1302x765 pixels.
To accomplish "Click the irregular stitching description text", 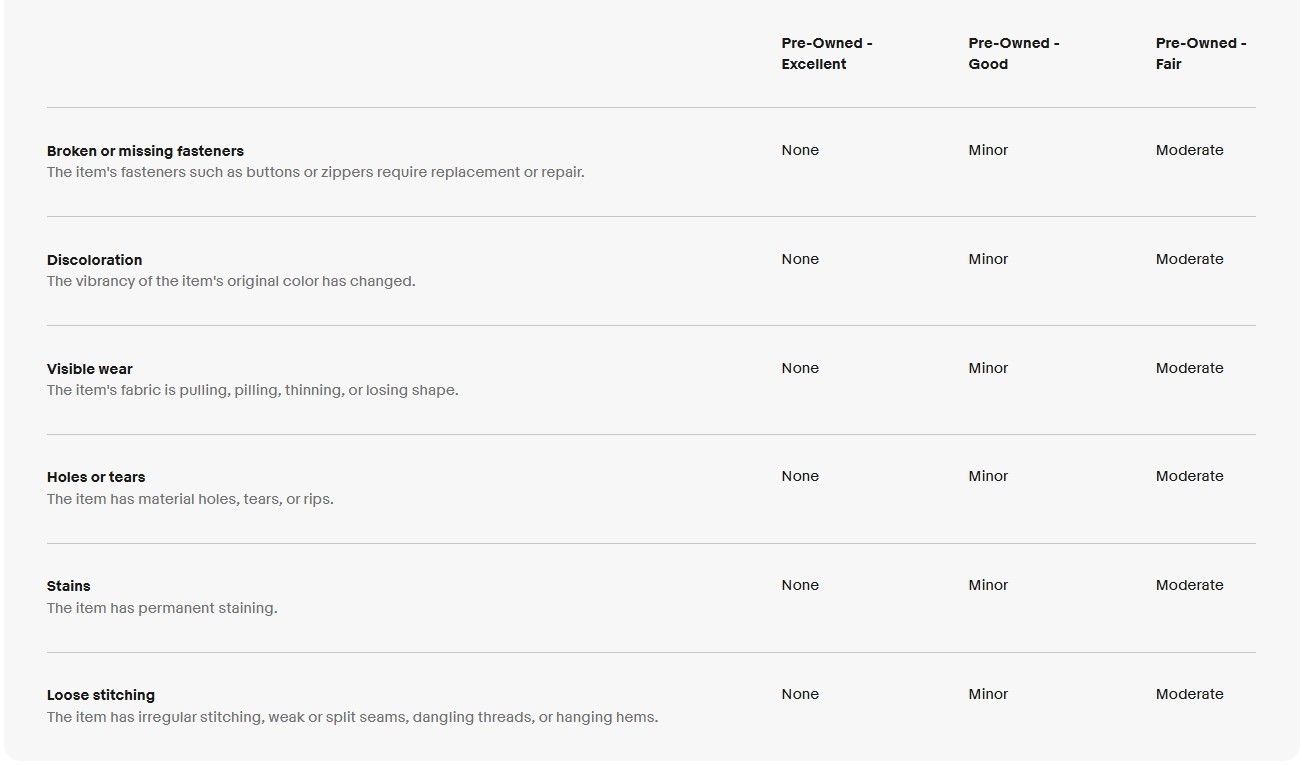I will pyautogui.click(x=352, y=717).
